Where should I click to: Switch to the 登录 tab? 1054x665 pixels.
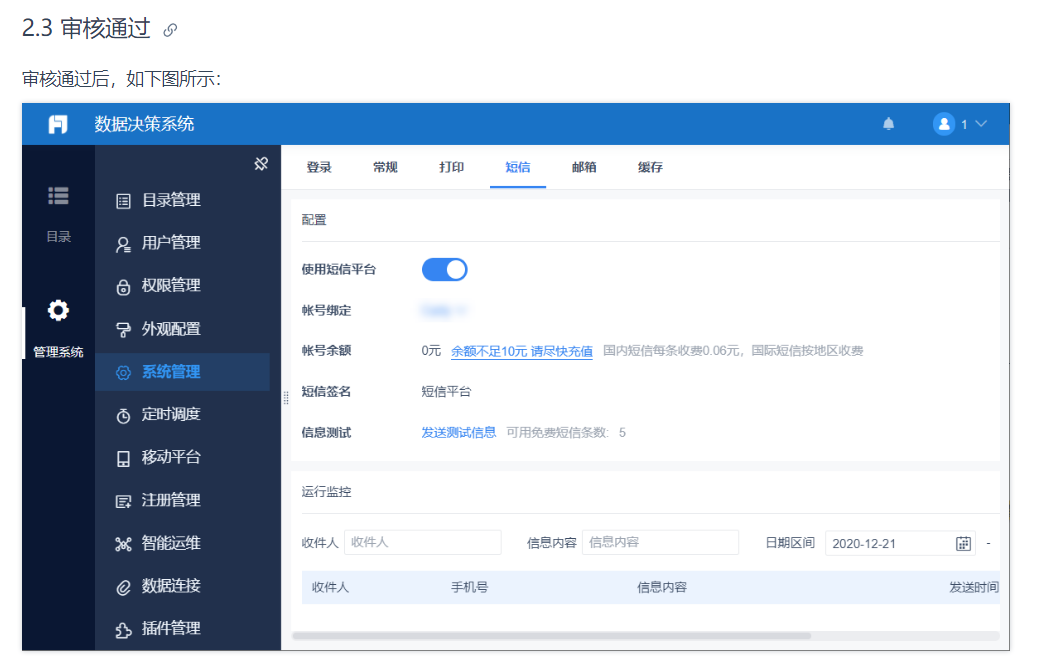(x=319, y=167)
